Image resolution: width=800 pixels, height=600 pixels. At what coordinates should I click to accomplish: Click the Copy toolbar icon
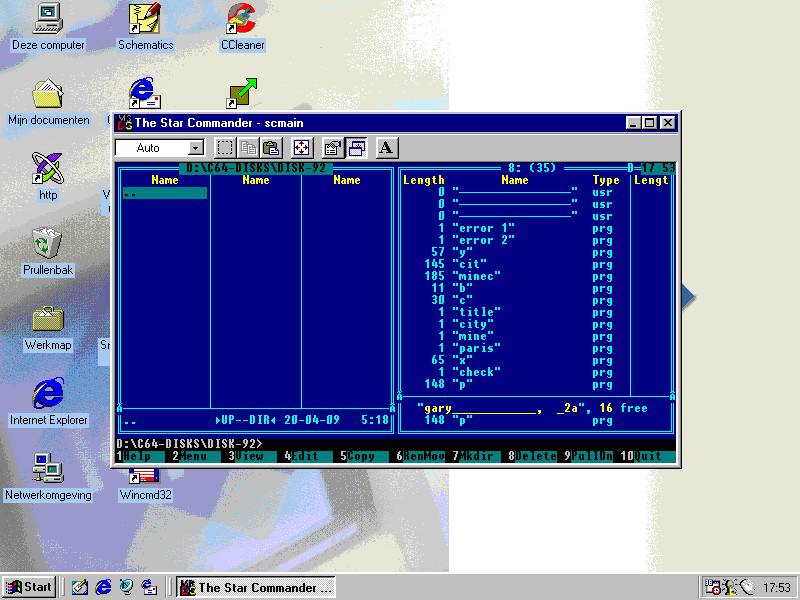coord(248,148)
